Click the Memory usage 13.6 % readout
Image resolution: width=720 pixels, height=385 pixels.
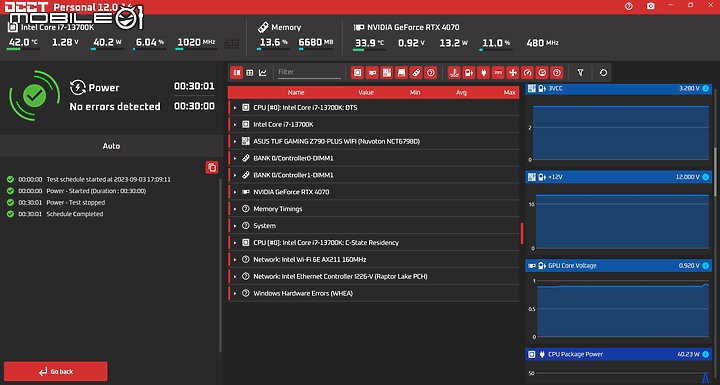(273, 42)
